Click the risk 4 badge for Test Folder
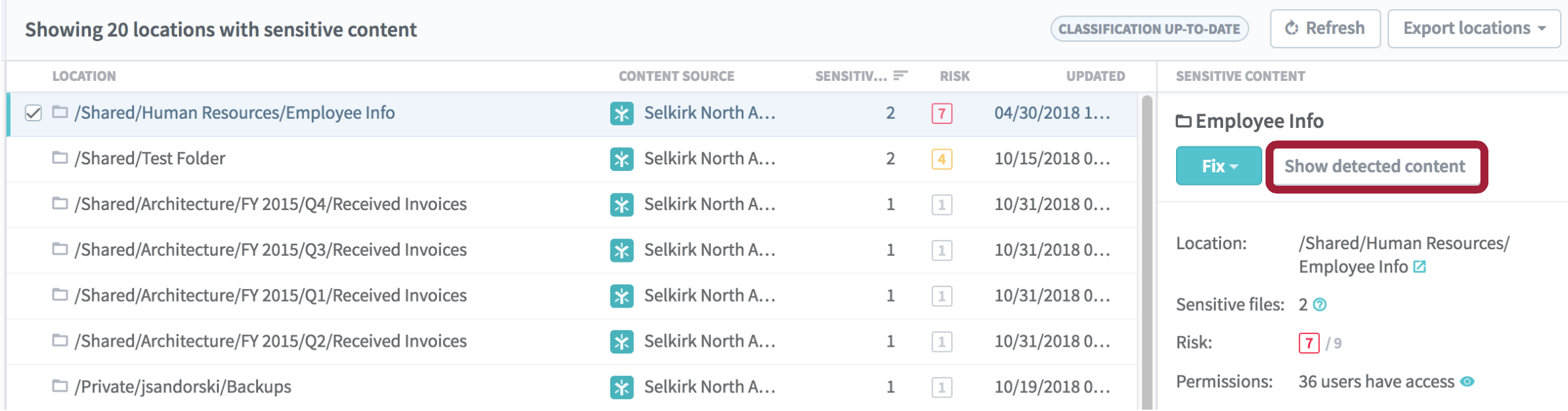The height and width of the screenshot is (411, 1568). pyautogui.click(x=941, y=159)
